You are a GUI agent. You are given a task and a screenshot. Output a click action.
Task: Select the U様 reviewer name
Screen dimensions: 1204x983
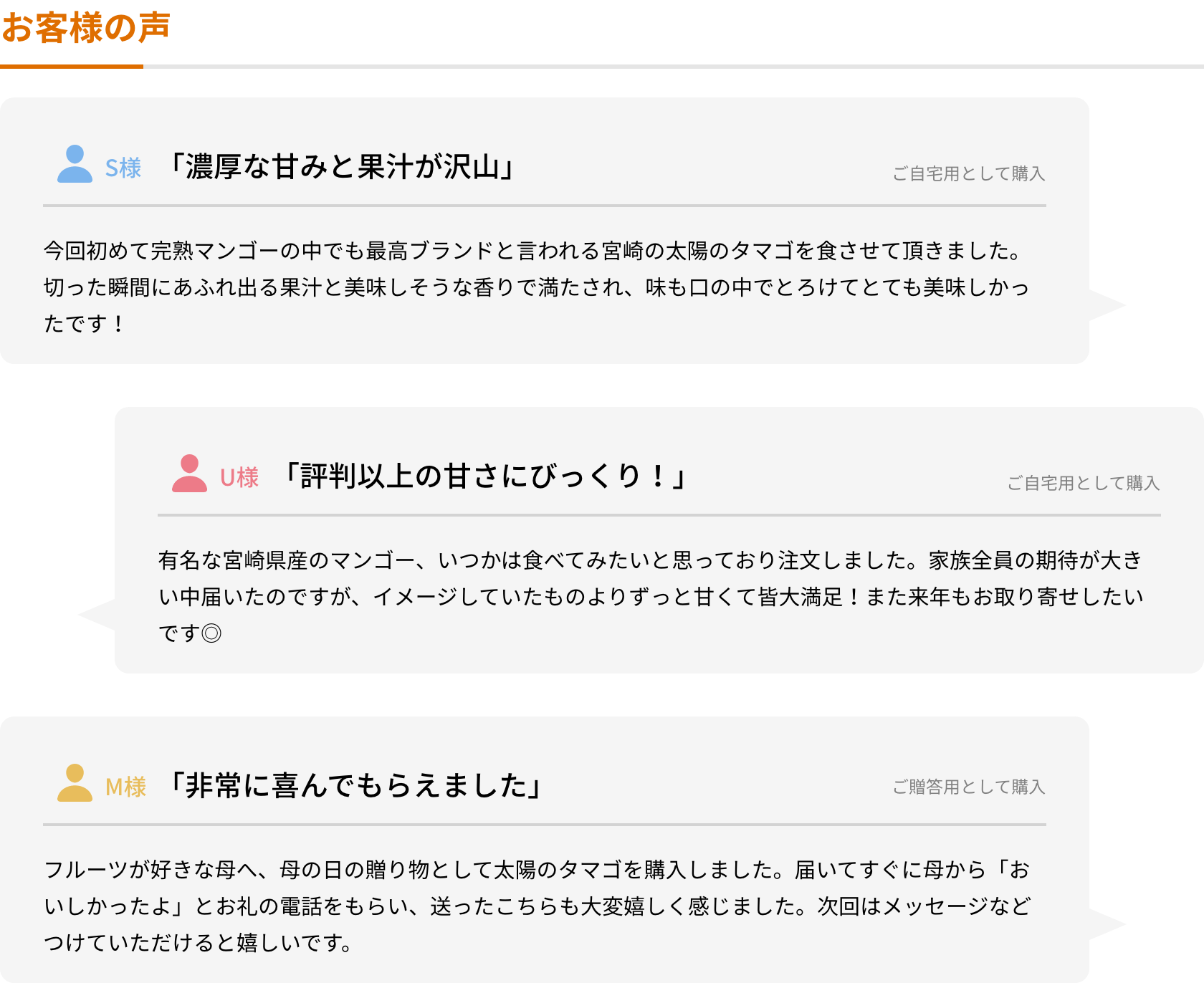[239, 477]
